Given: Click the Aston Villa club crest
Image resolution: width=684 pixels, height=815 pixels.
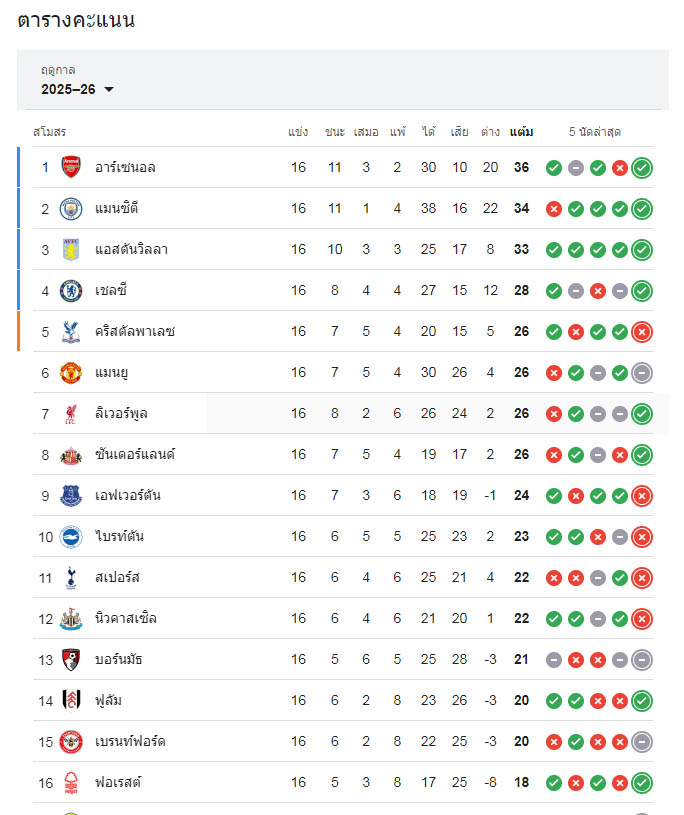Looking at the screenshot, I should 70,249.
